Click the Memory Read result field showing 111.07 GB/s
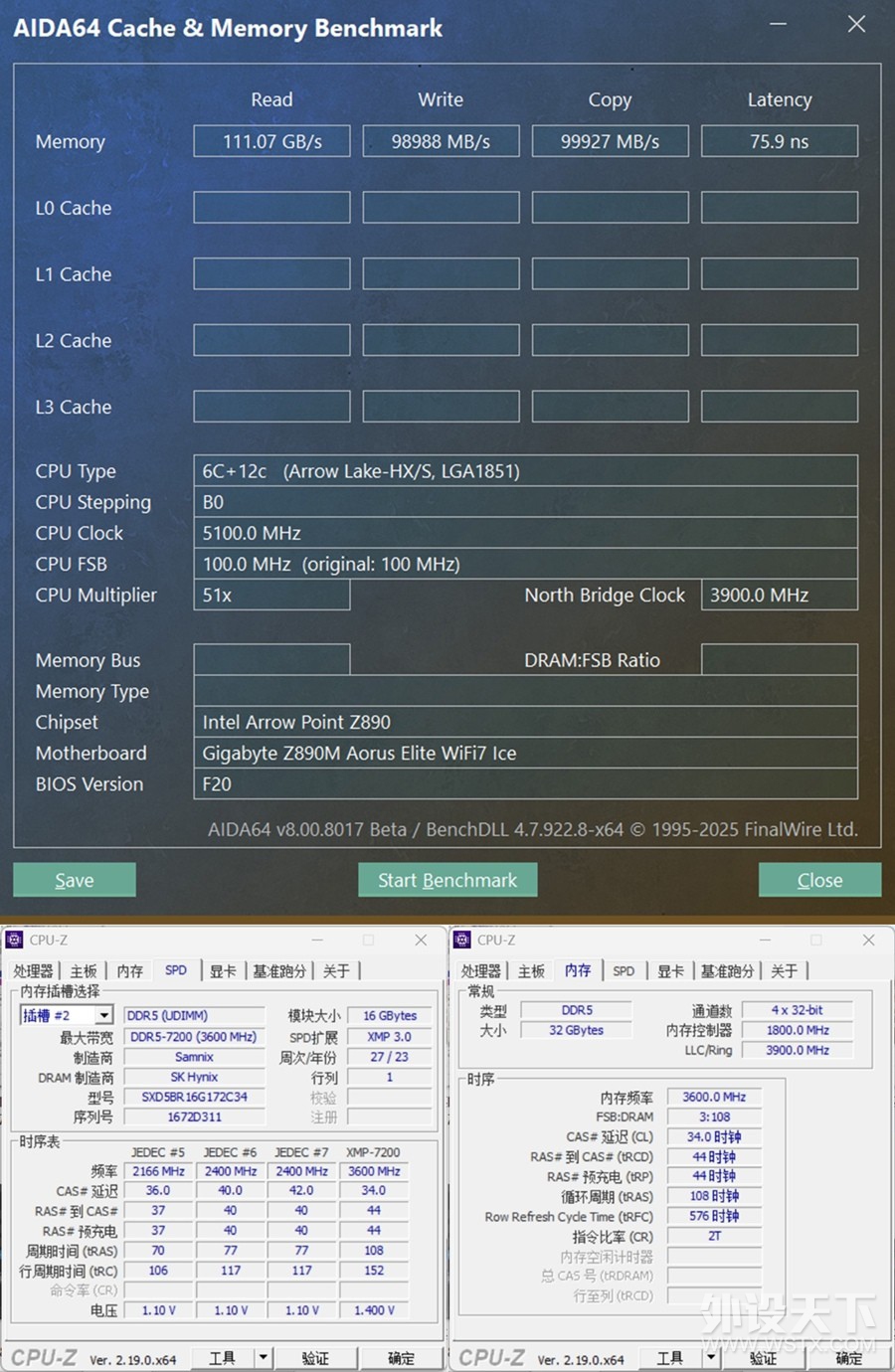 tap(271, 140)
